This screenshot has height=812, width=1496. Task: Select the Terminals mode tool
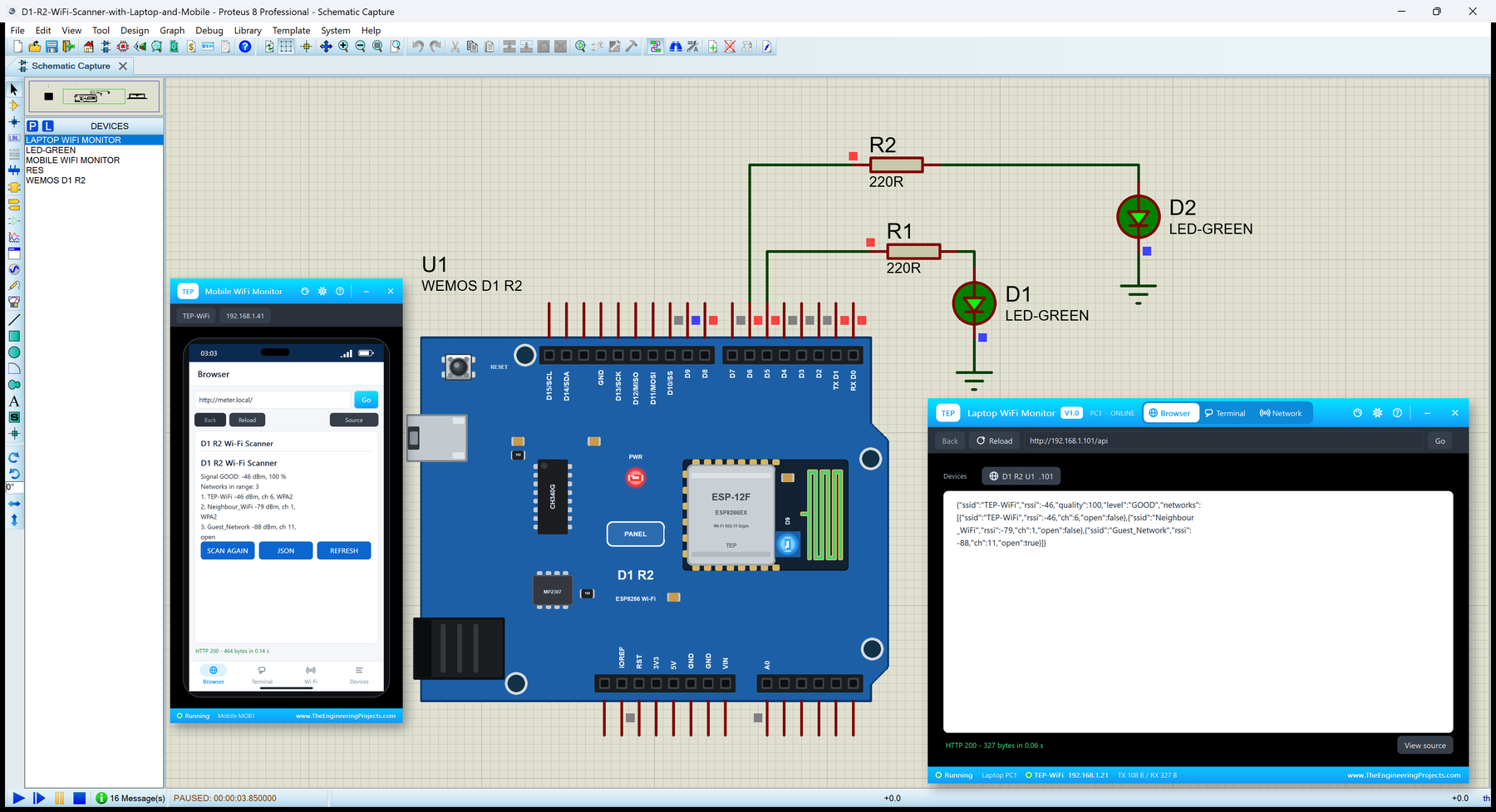coord(14,204)
